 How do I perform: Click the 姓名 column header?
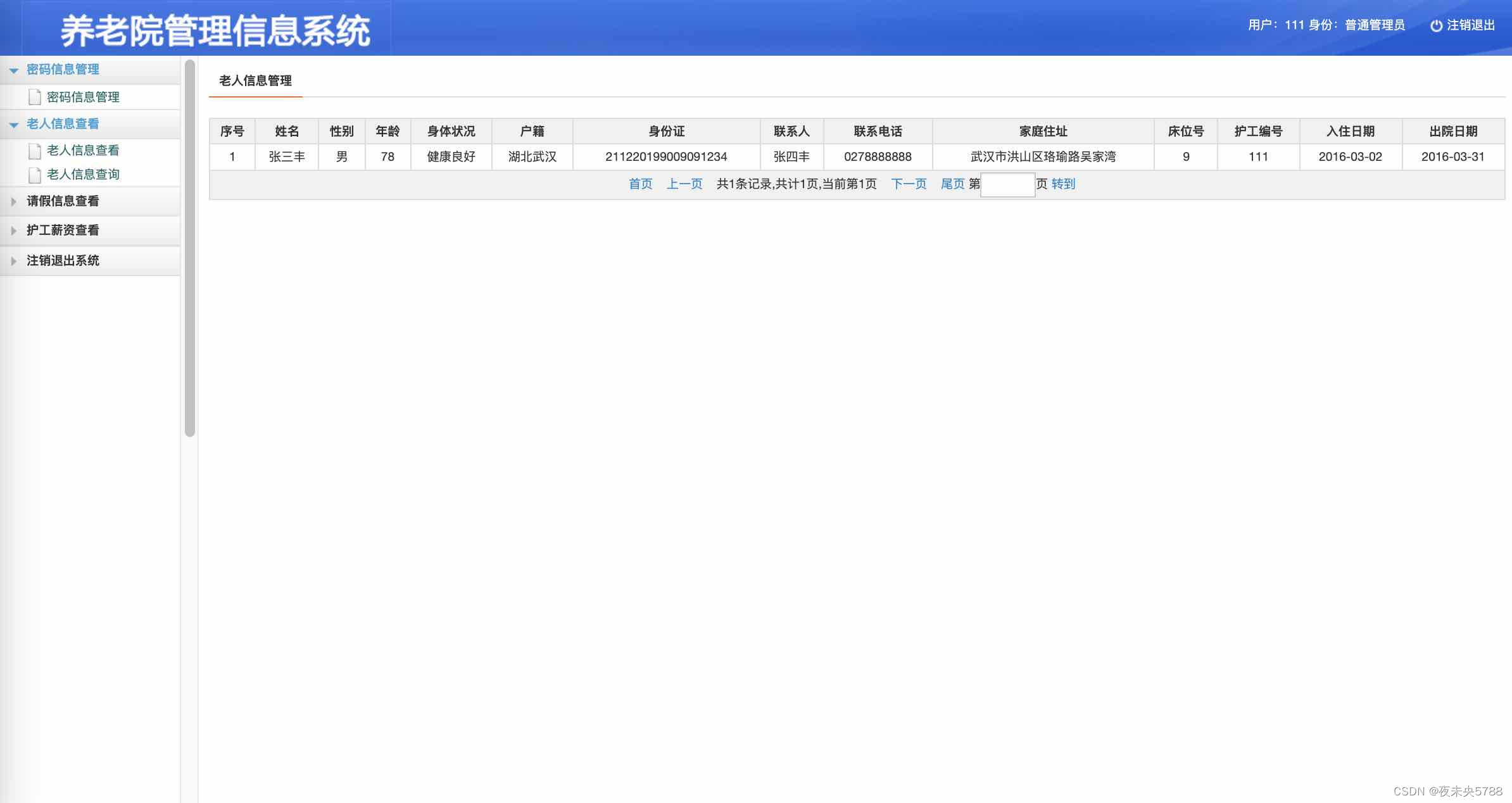287,131
